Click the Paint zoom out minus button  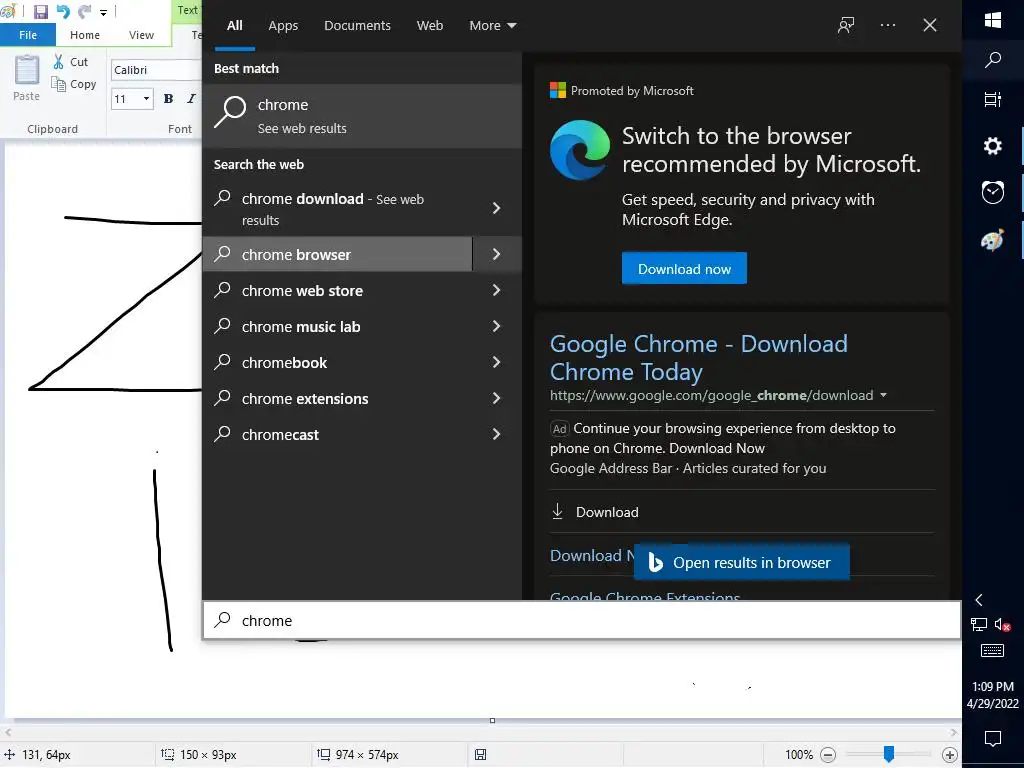827,755
